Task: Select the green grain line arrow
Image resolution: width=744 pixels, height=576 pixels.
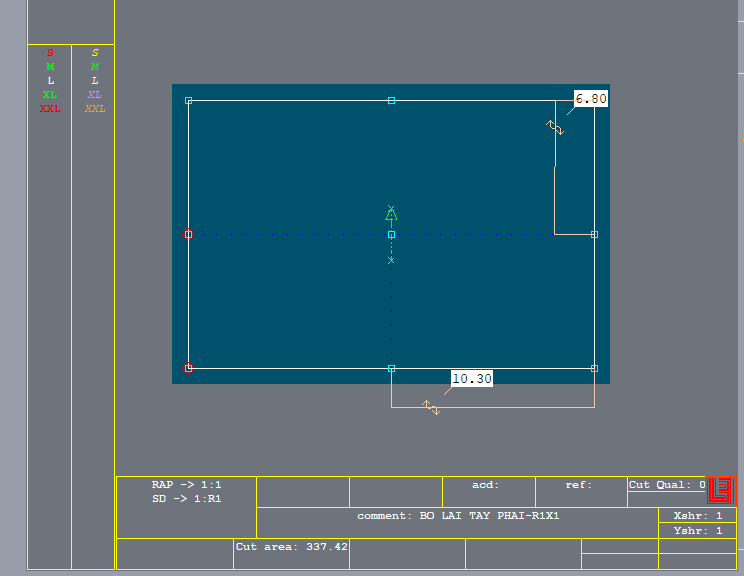Action: click(391, 215)
